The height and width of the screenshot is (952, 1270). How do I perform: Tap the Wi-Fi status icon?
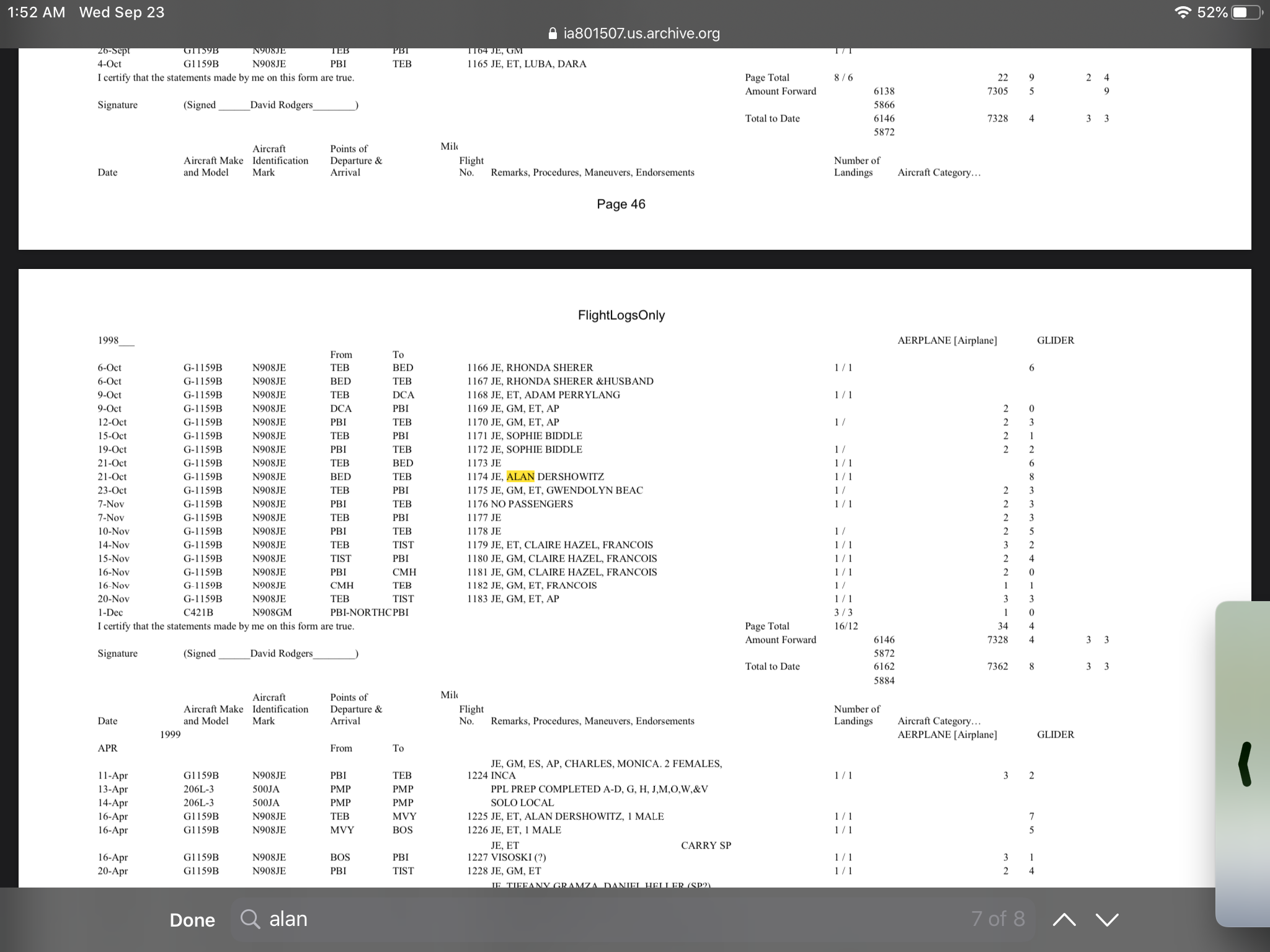pos(1183,12)
